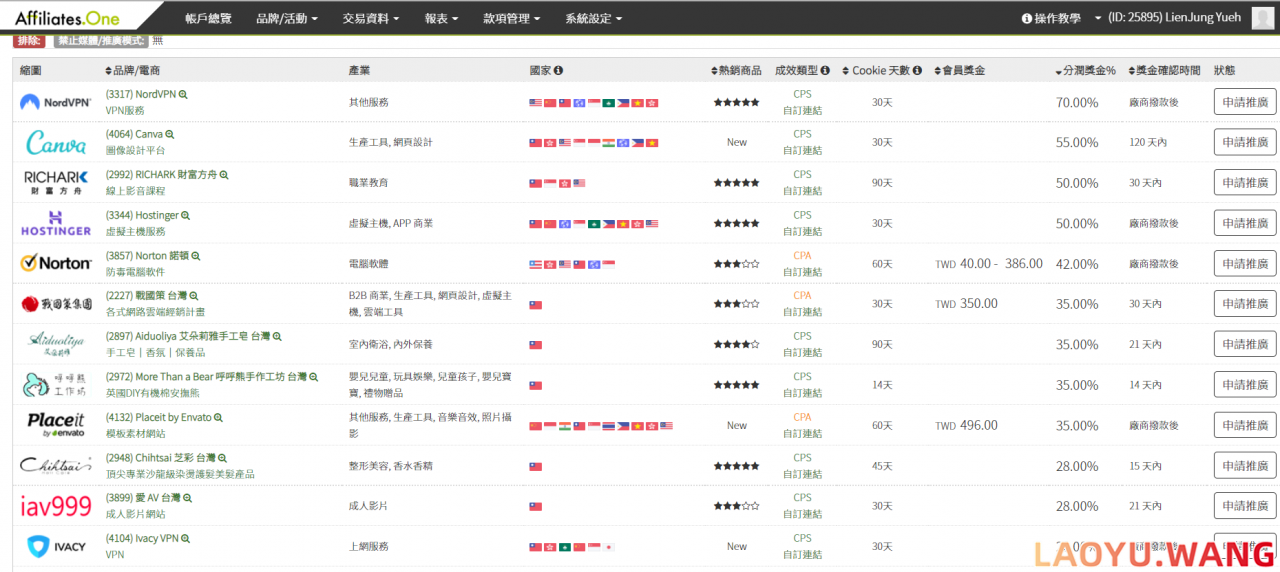Click the magnifier icon next to NordVPN
Screen dimensions: 1280x572
click(183, 94)
